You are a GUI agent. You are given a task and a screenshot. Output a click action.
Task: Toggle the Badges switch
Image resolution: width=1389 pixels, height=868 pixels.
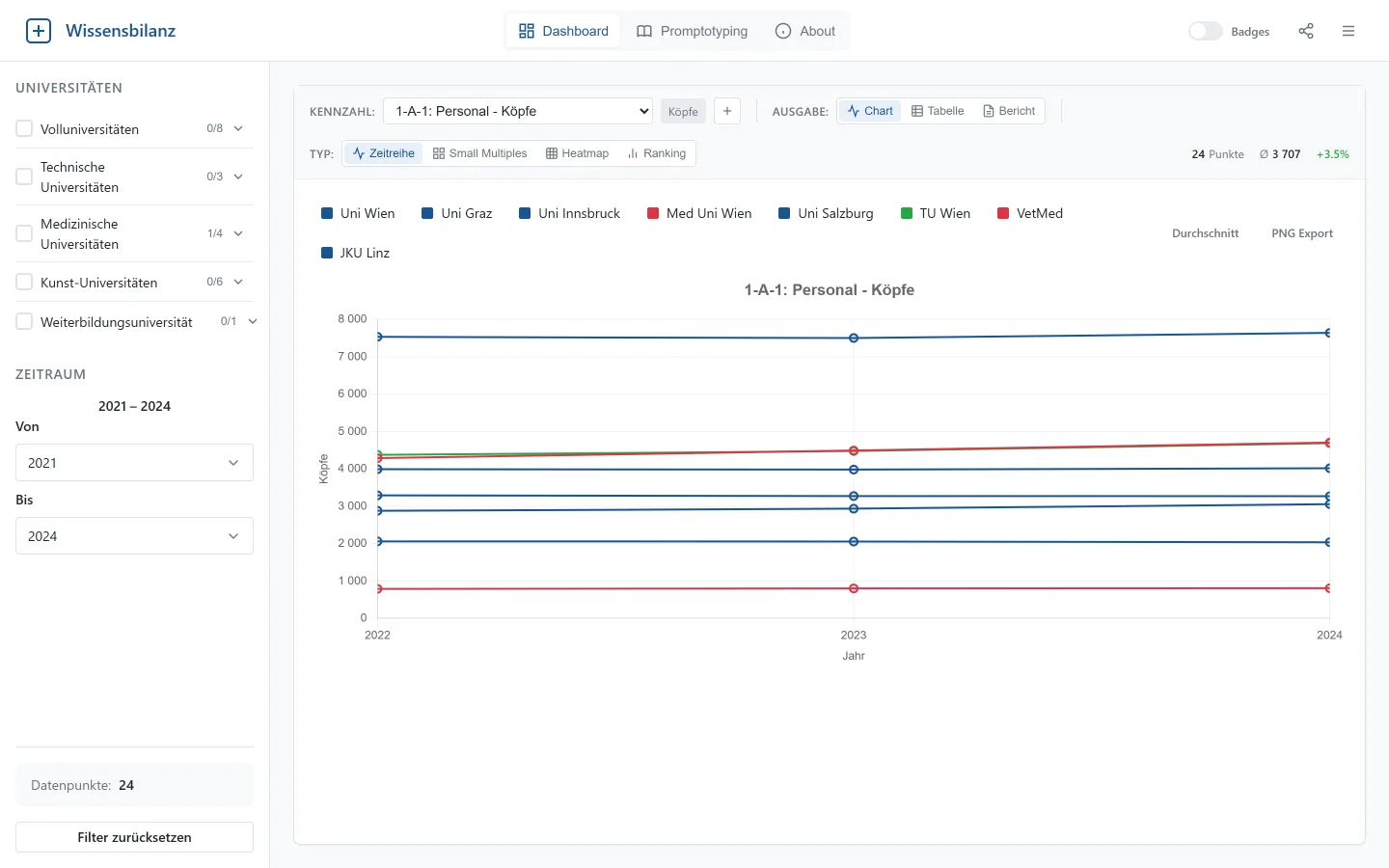[1205, 31]
